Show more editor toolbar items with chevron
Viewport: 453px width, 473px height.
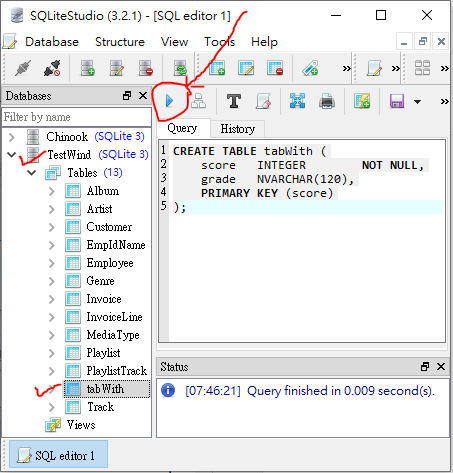coord(444,101)
